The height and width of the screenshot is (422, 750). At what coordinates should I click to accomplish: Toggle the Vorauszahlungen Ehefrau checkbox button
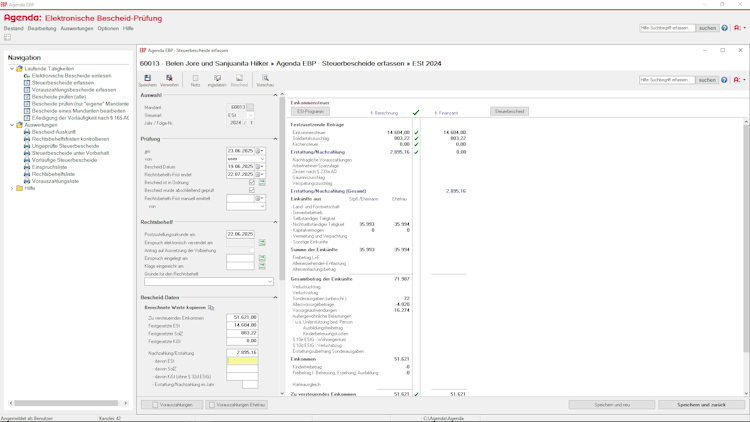click(236, 405)
